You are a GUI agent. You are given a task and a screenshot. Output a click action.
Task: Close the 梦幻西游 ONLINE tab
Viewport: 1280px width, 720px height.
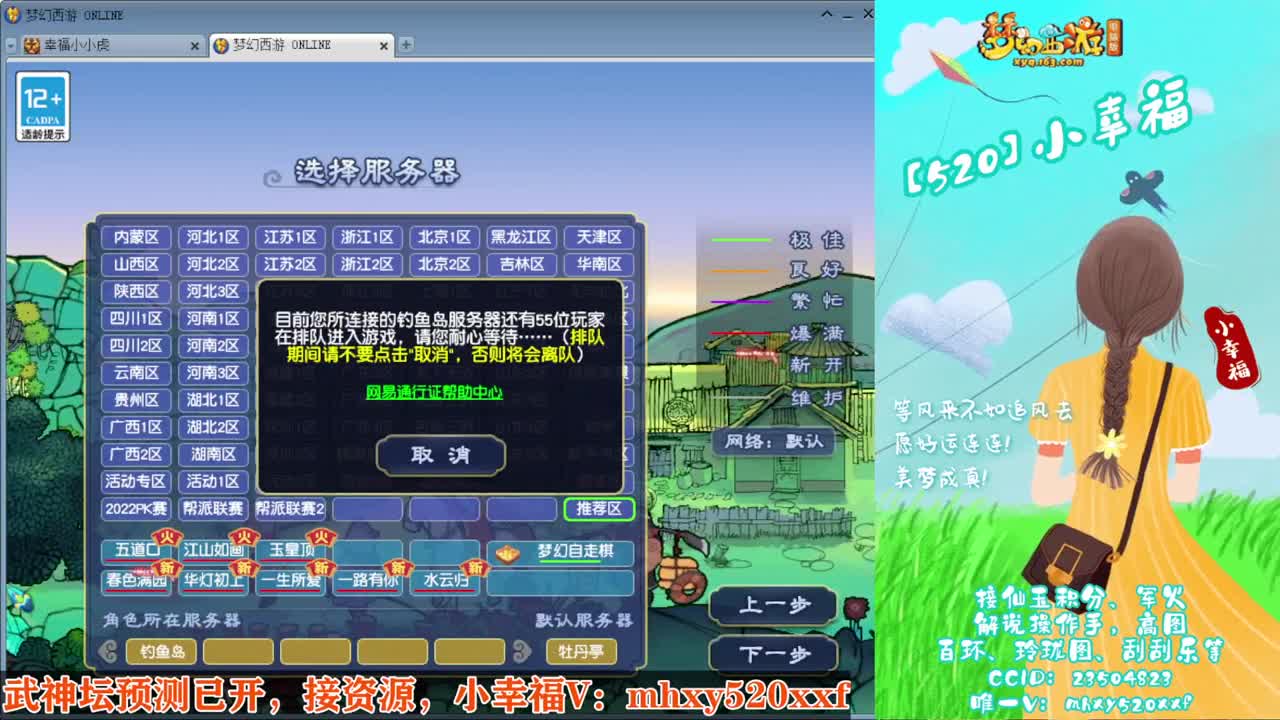[384, 46]
